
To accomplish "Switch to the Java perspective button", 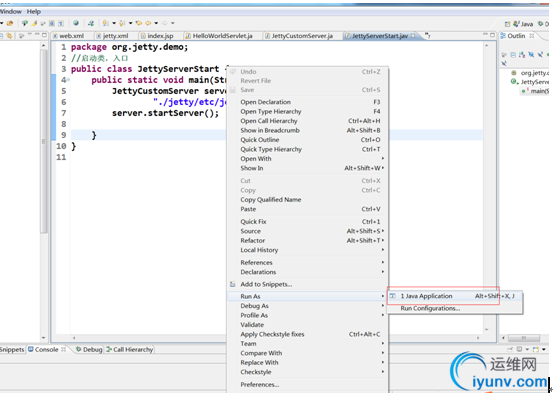I will 523,24.
